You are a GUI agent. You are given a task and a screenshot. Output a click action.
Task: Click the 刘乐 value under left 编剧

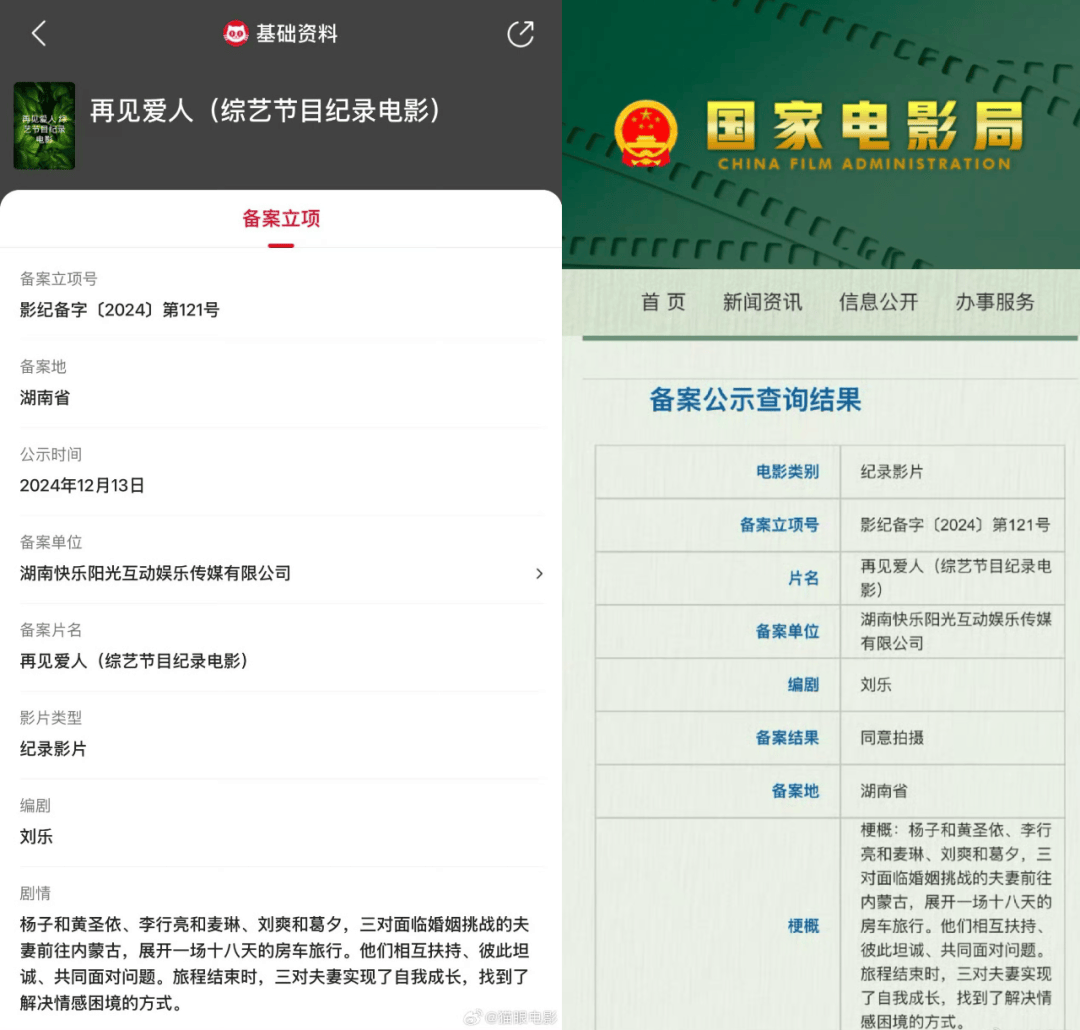37,836
